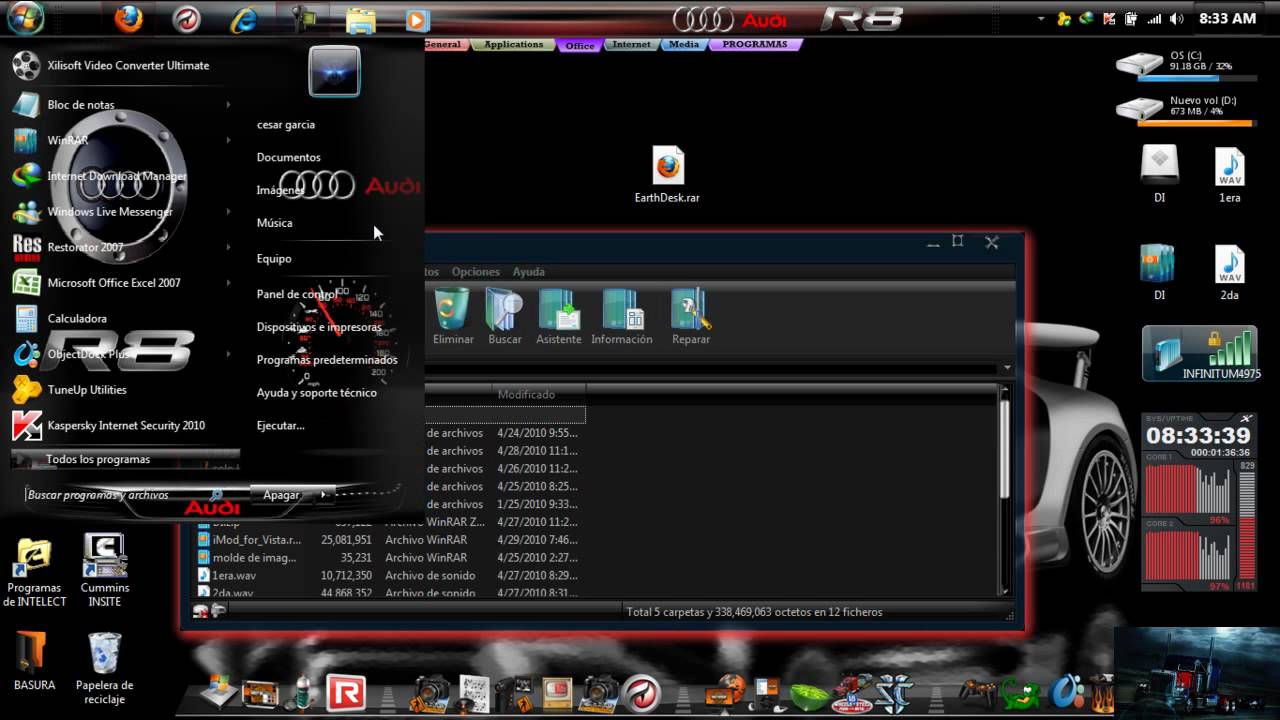
Task: Expand Microsoft Office Excel 2007 submenu arrow
Action: click(x=228, y=283)
